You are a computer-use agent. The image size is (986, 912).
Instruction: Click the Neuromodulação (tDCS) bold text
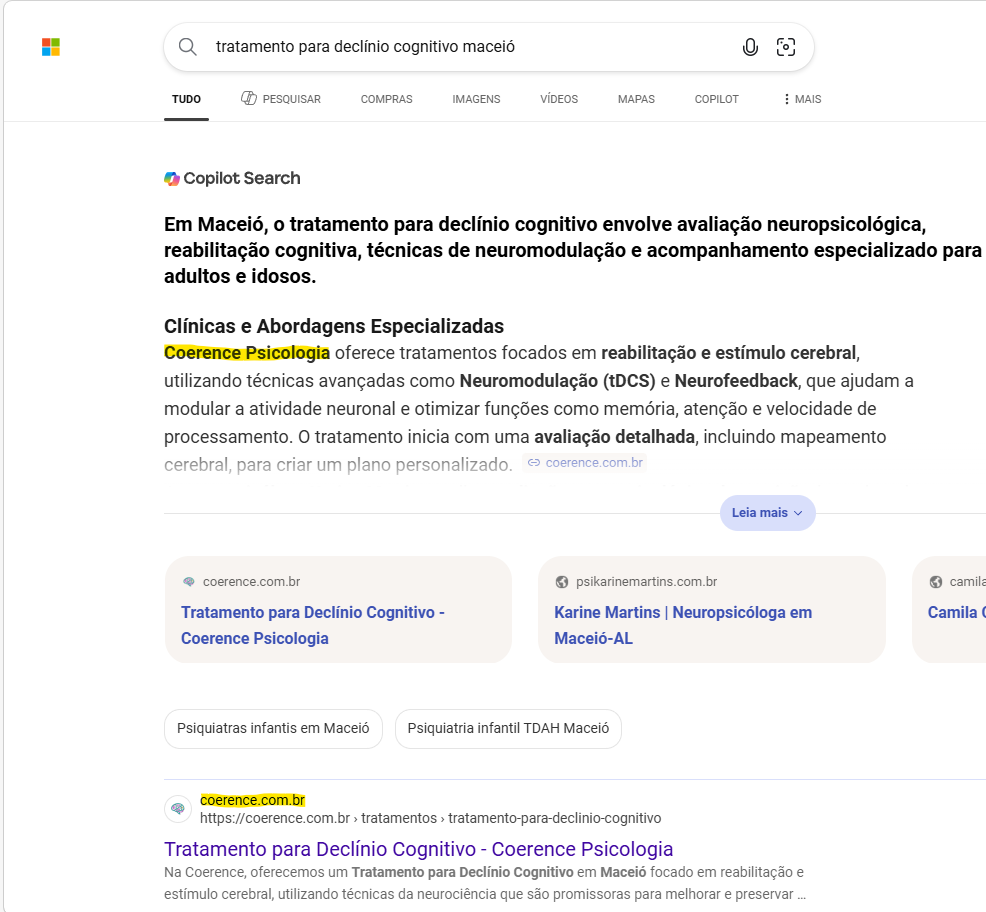pyautogui.click(x=557, y=381)
